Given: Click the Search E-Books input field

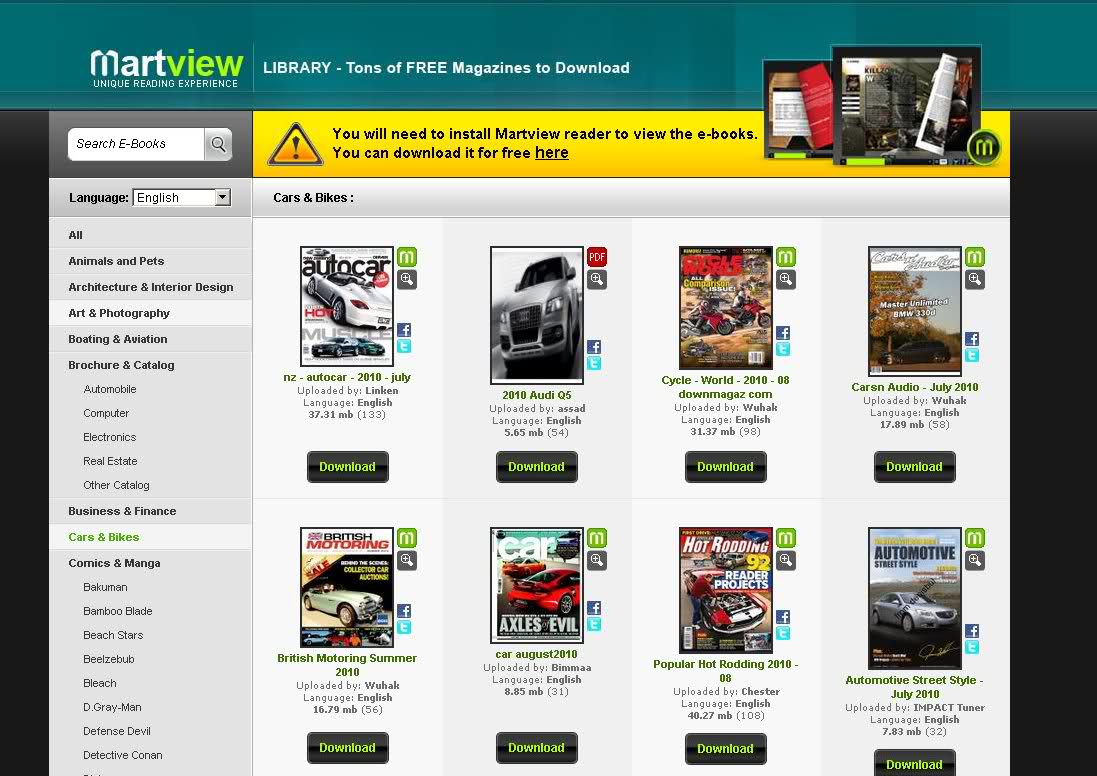Looking at the screenshot, I should pos(136,144).
